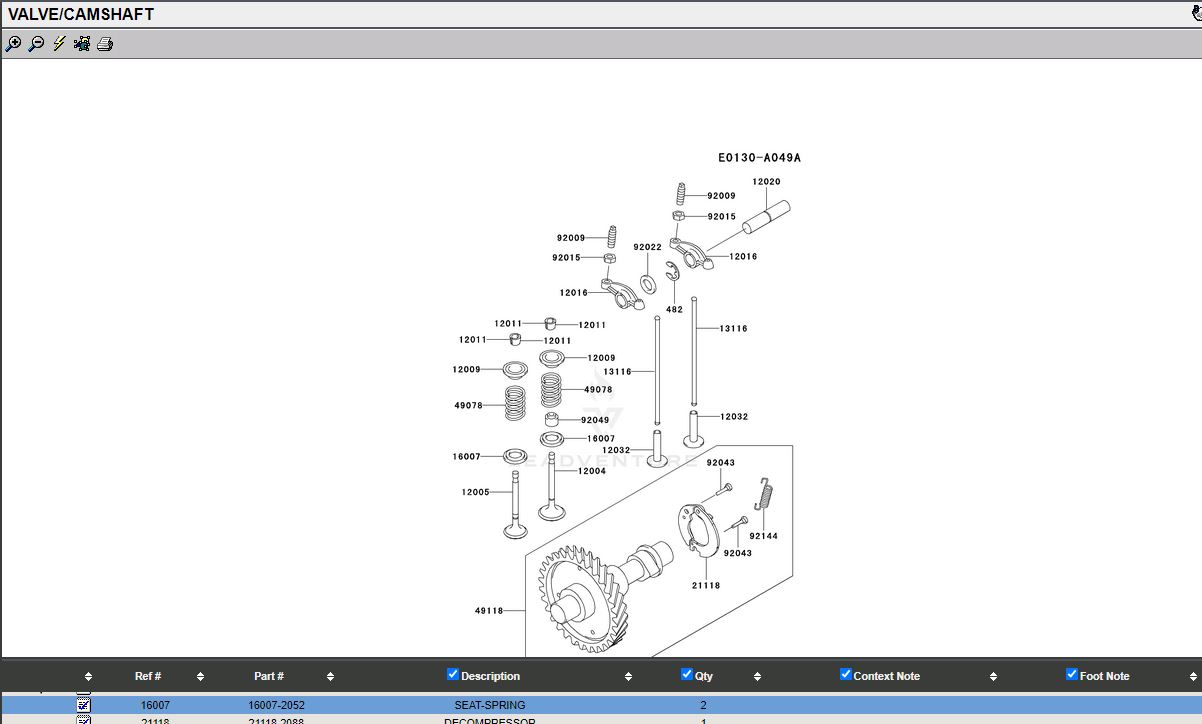Image resolution: width=1202 pixels, height=724 pixels.
Task: Click the zoom in magnifier icon
Action: coord(13,44)
